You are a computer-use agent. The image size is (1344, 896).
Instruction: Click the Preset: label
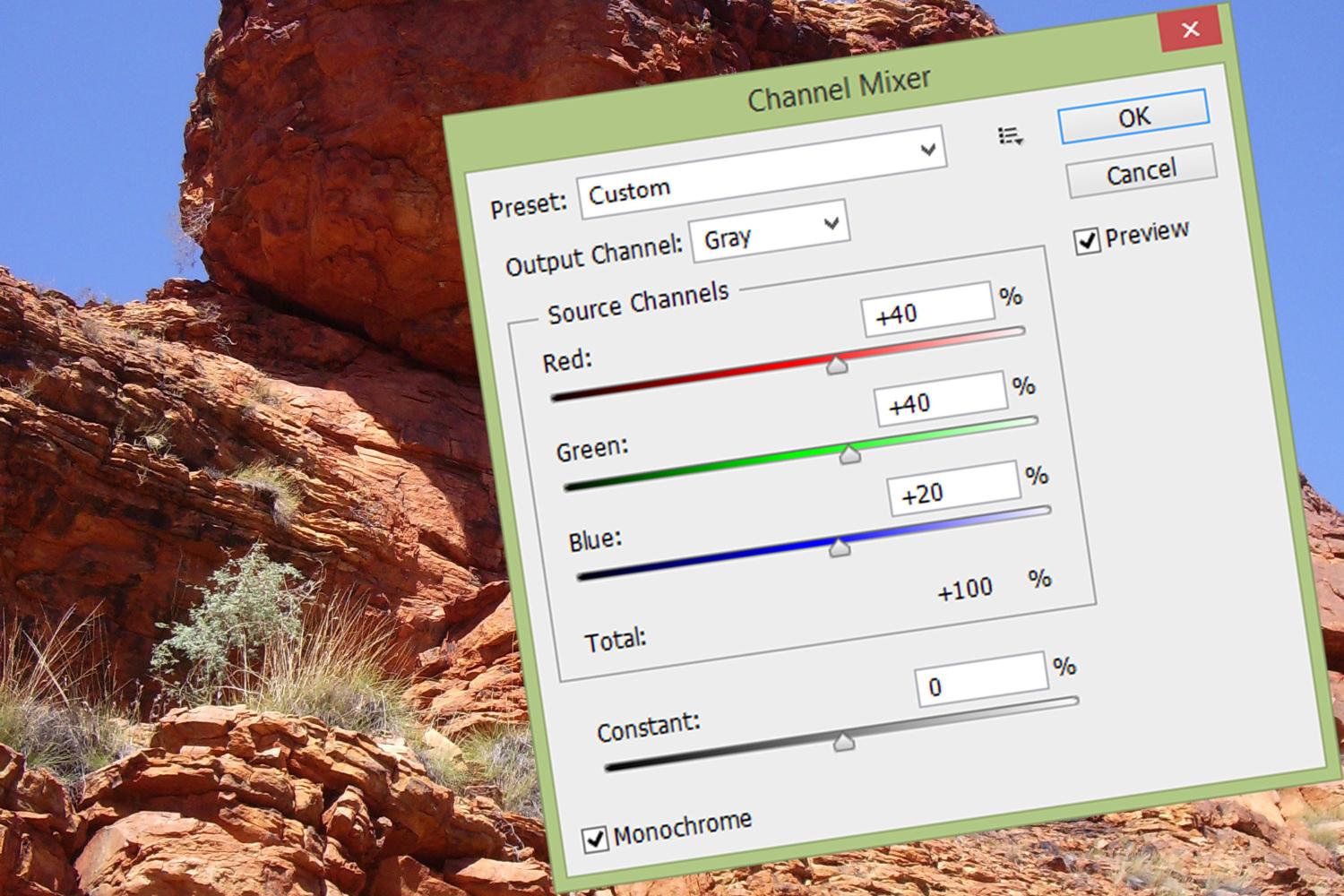pyautogui.click(x=529, y=205)
